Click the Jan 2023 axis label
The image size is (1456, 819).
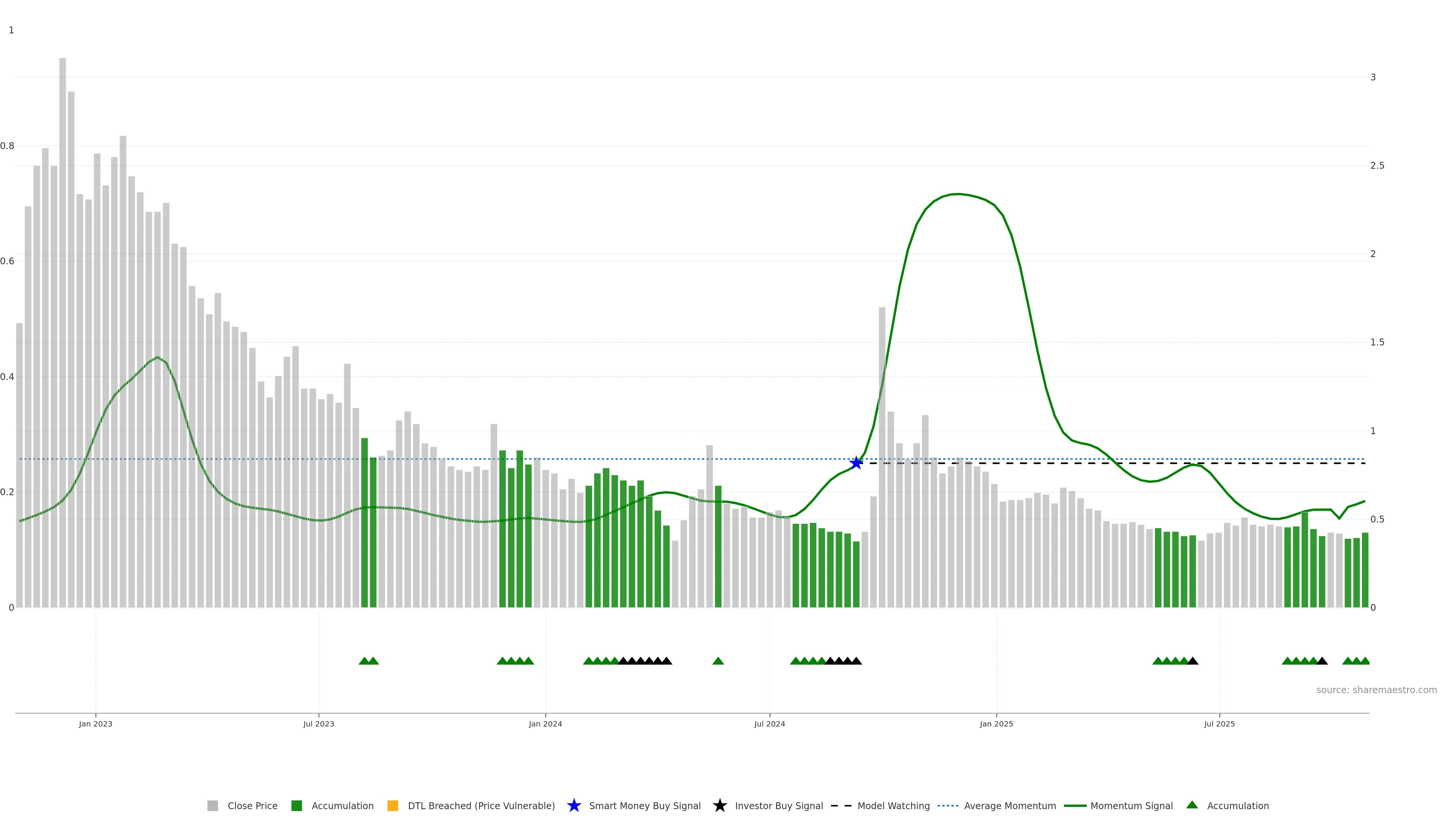click(x=96, y=723)
